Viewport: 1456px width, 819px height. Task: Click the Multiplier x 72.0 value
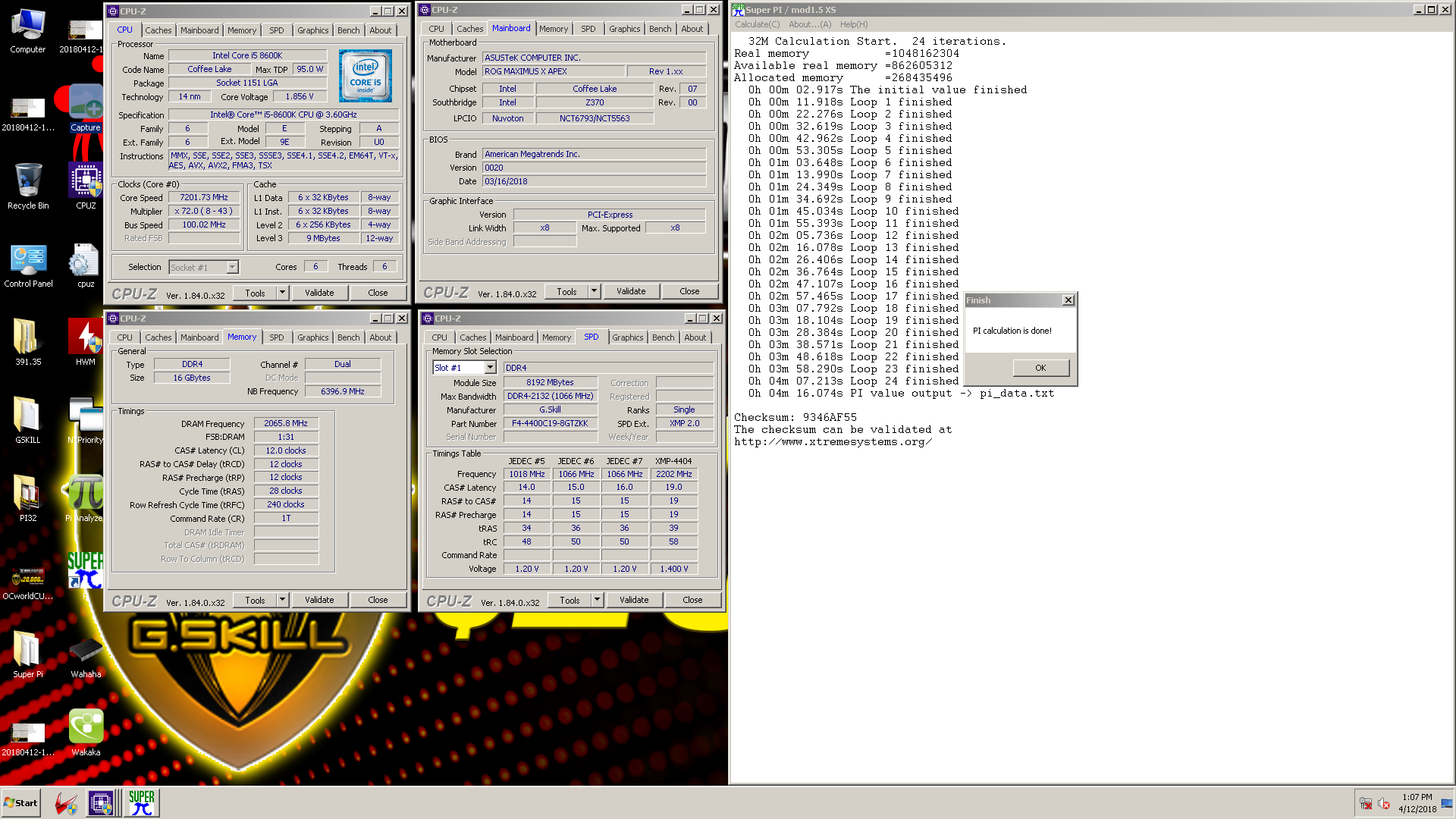coord(204,211)
